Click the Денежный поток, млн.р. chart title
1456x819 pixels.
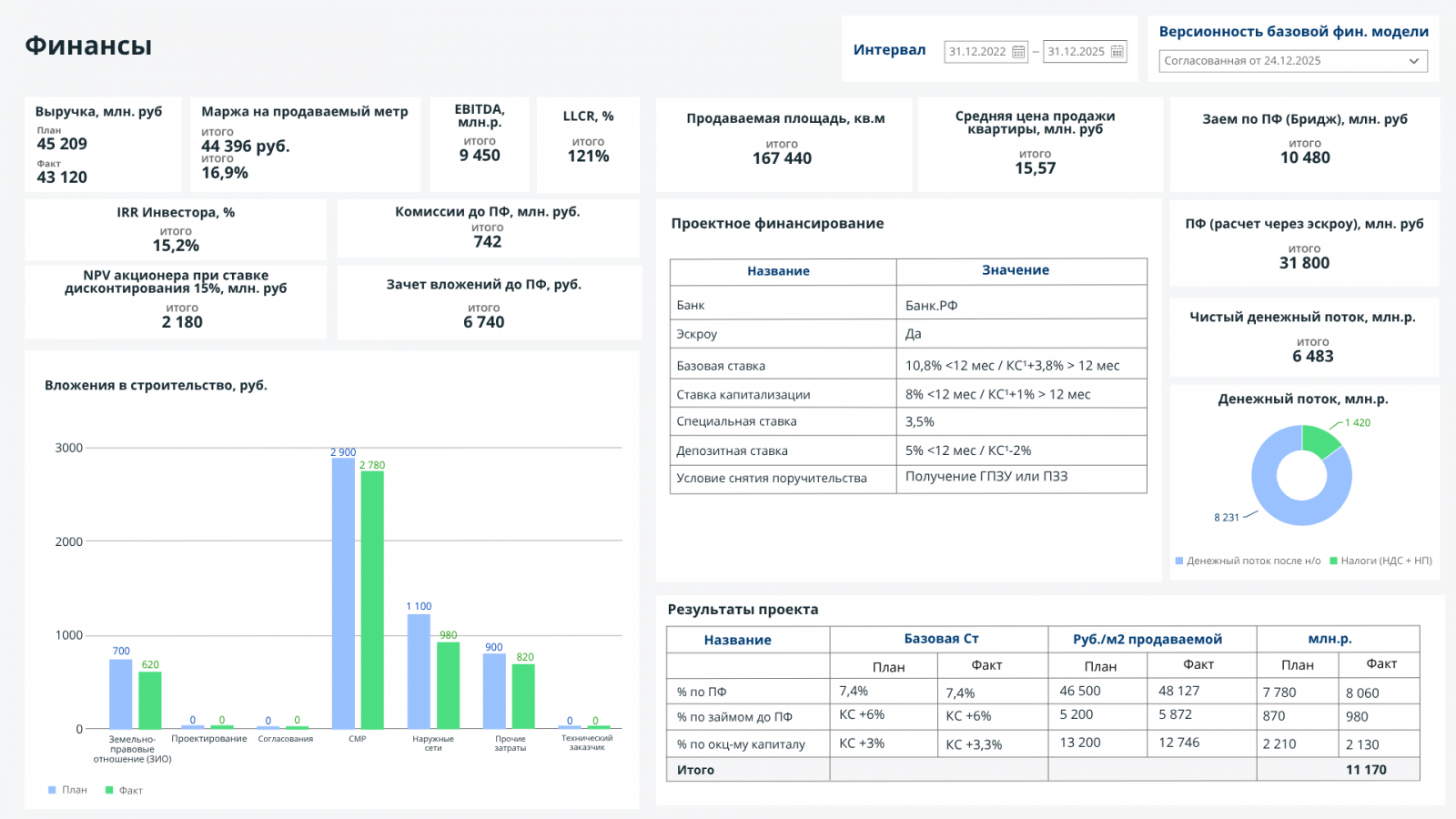point(1303,399)
